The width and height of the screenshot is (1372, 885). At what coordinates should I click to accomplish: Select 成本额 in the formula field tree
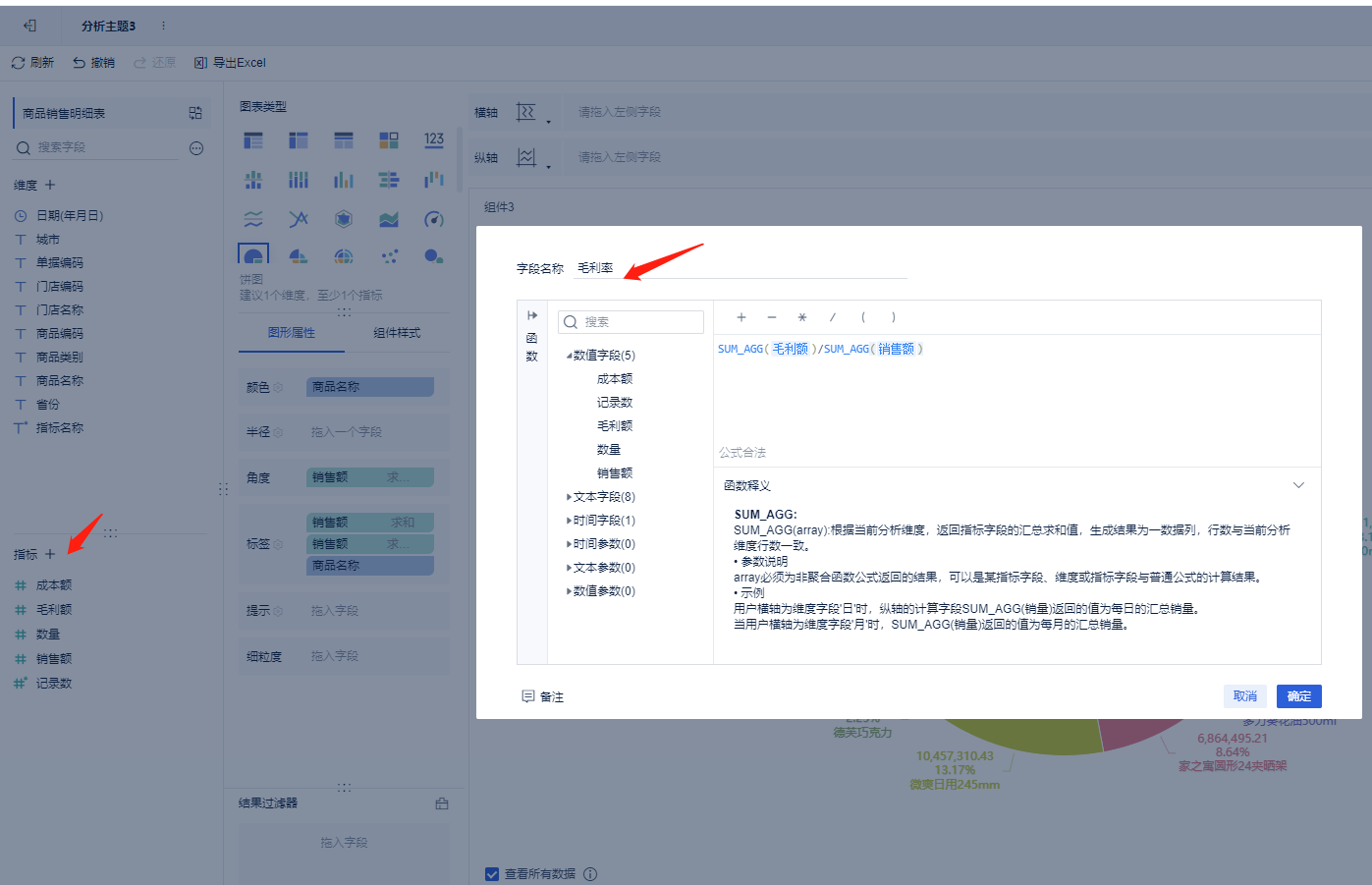click(615, 379)
